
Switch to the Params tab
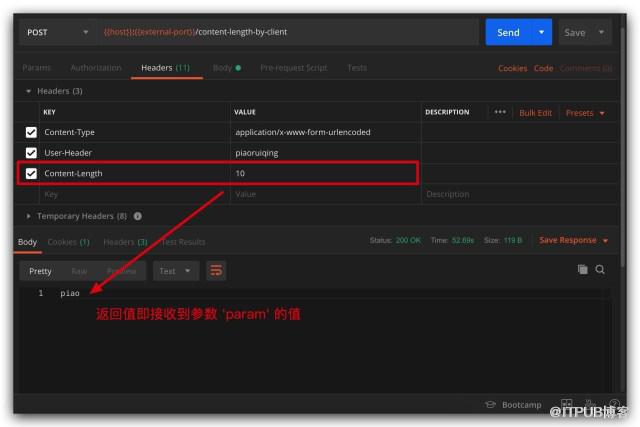(36, 68)
